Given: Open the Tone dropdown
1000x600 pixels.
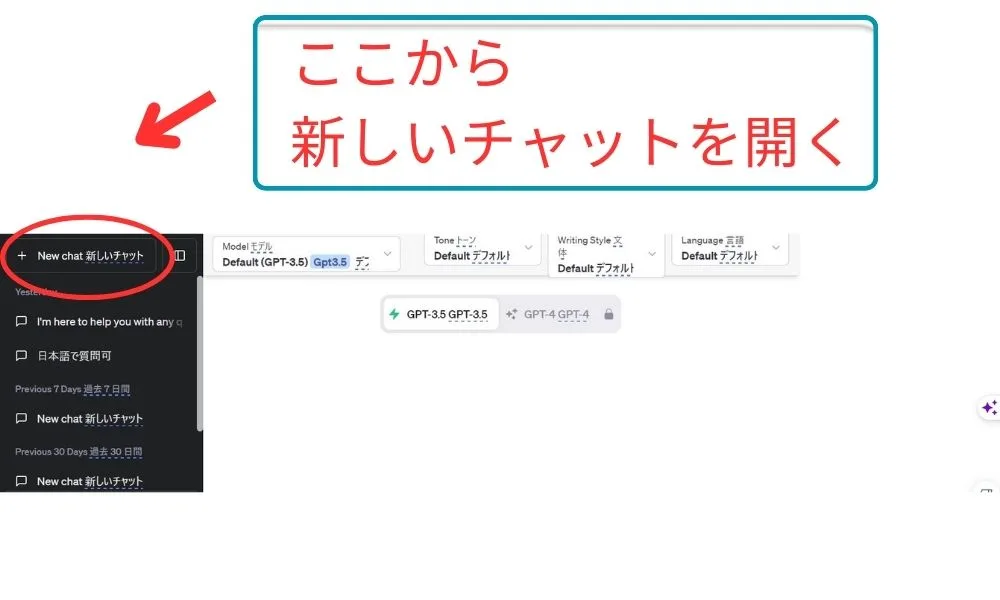Looking at the screenshot, I should click(x=482, y=249).
